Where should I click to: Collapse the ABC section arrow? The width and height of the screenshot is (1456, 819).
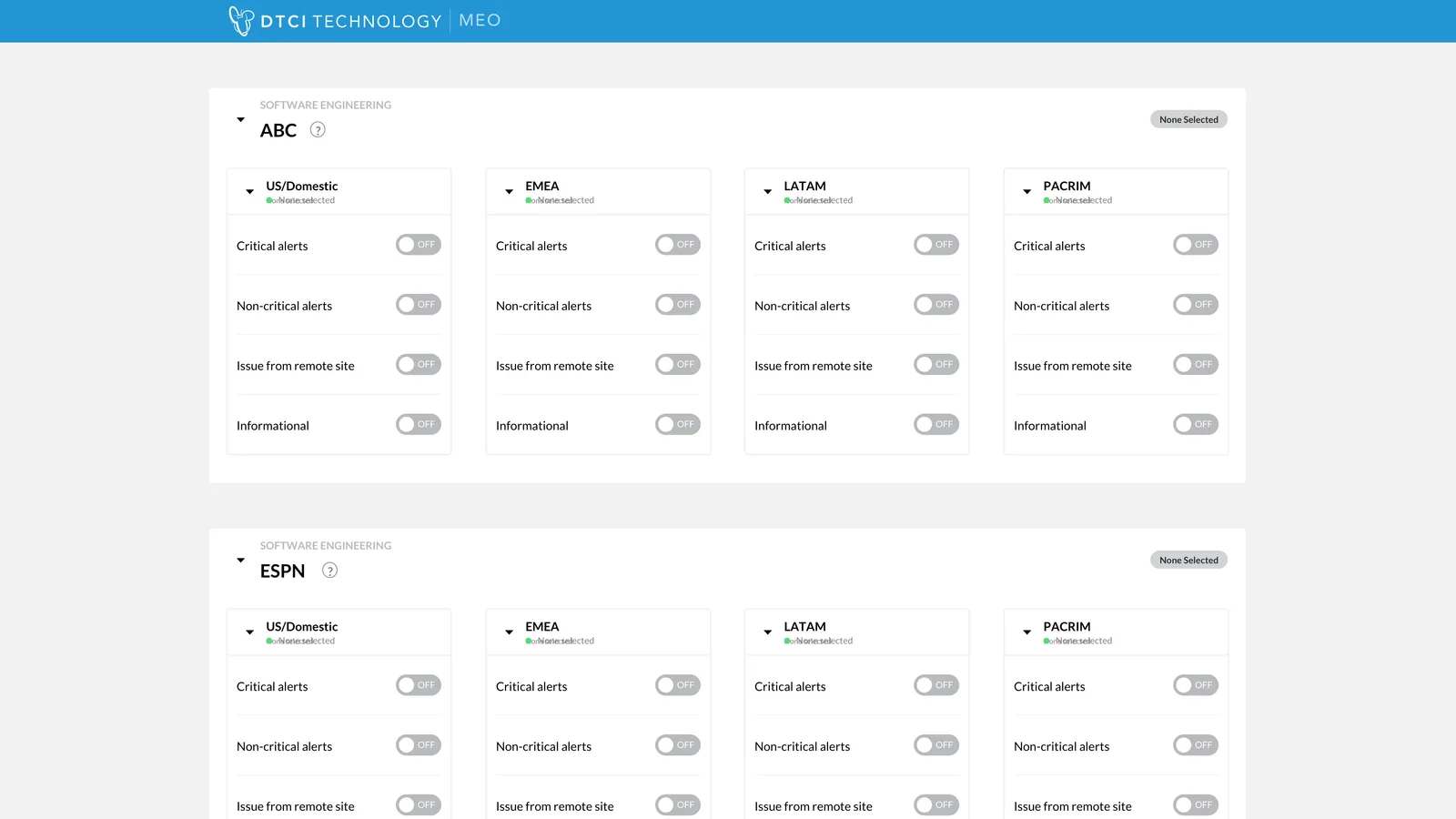(x=240, y=119)
